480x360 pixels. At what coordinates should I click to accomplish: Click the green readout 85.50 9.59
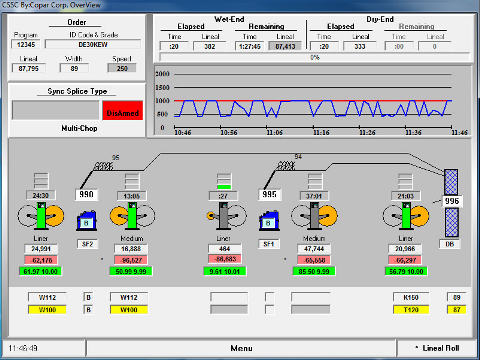coord(314,271)
